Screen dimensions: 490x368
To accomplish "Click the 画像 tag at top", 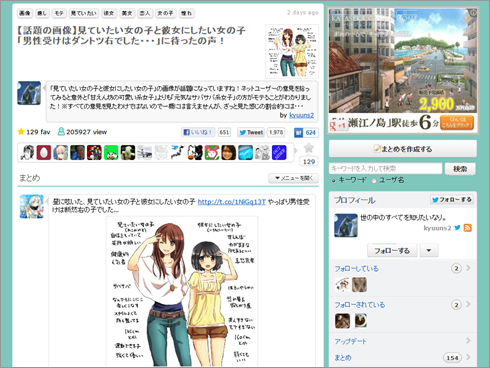I will (25, 13).
